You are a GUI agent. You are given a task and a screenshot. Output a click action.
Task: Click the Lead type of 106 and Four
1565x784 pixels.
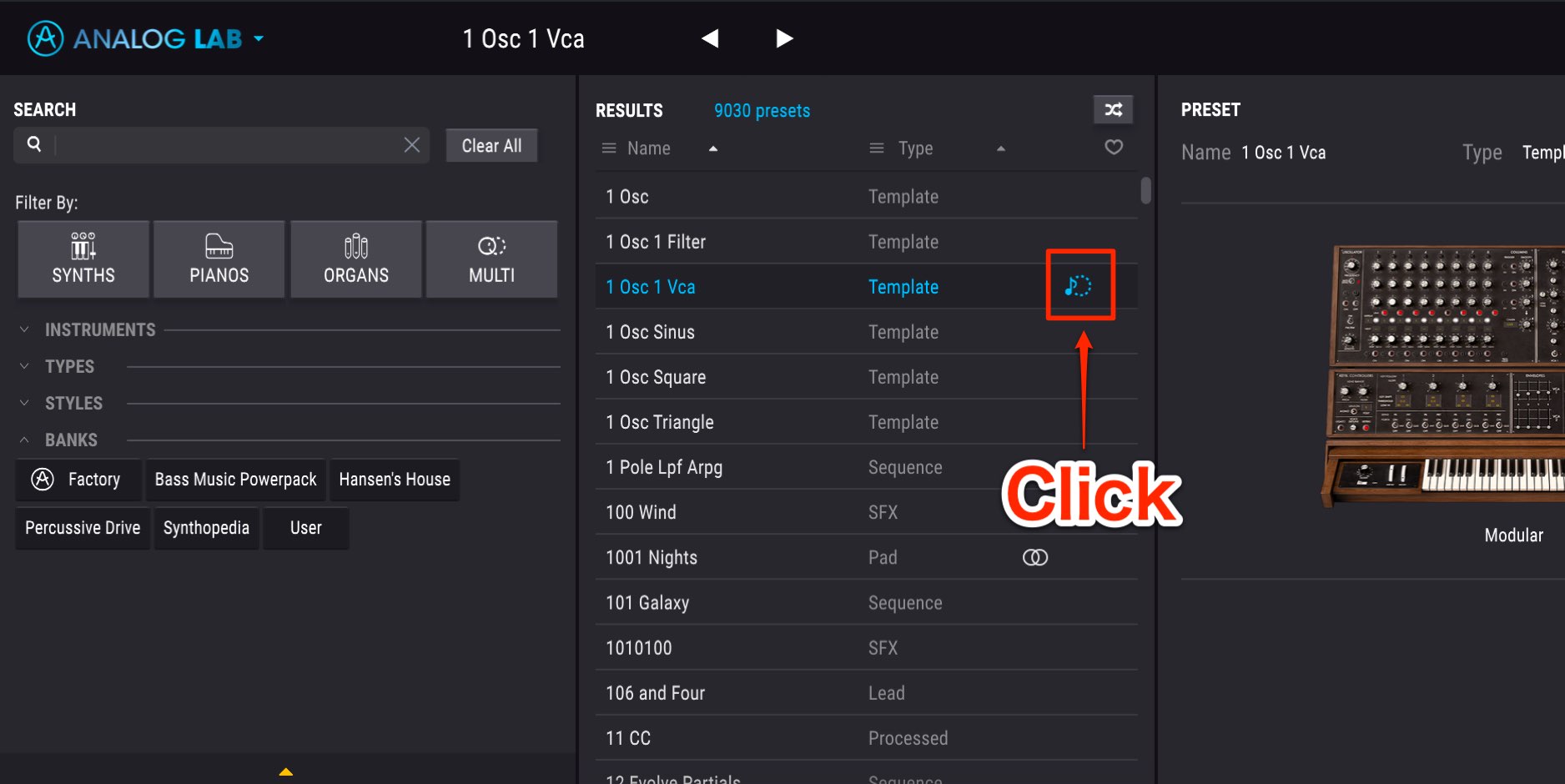click(x=886, y=692)
